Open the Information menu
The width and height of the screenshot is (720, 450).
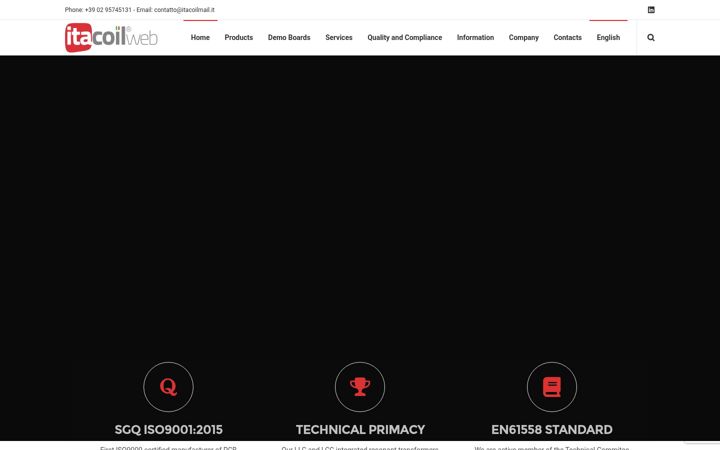[x=475, y=38]
